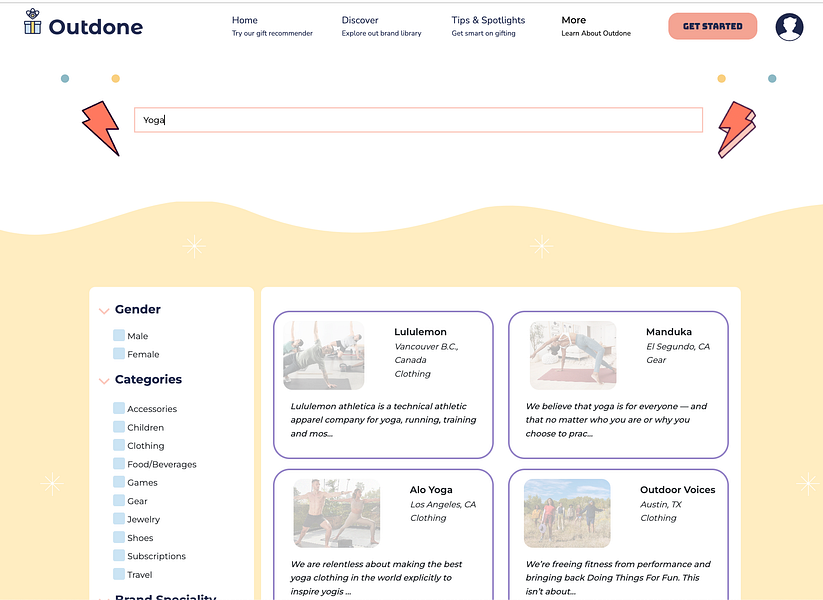Go to Tips & Spotlights menu
The width and height of the screenshot is (823, 600).
[x=488, y=20]
